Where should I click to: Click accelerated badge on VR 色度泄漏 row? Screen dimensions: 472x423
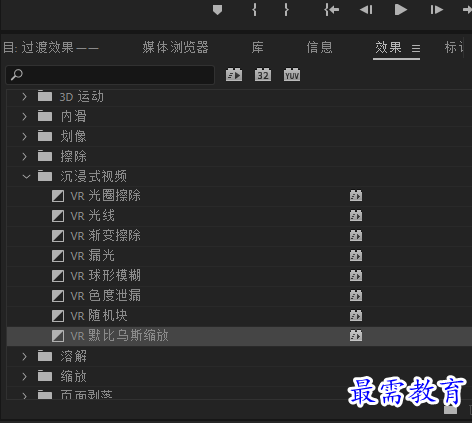(356, 296)
